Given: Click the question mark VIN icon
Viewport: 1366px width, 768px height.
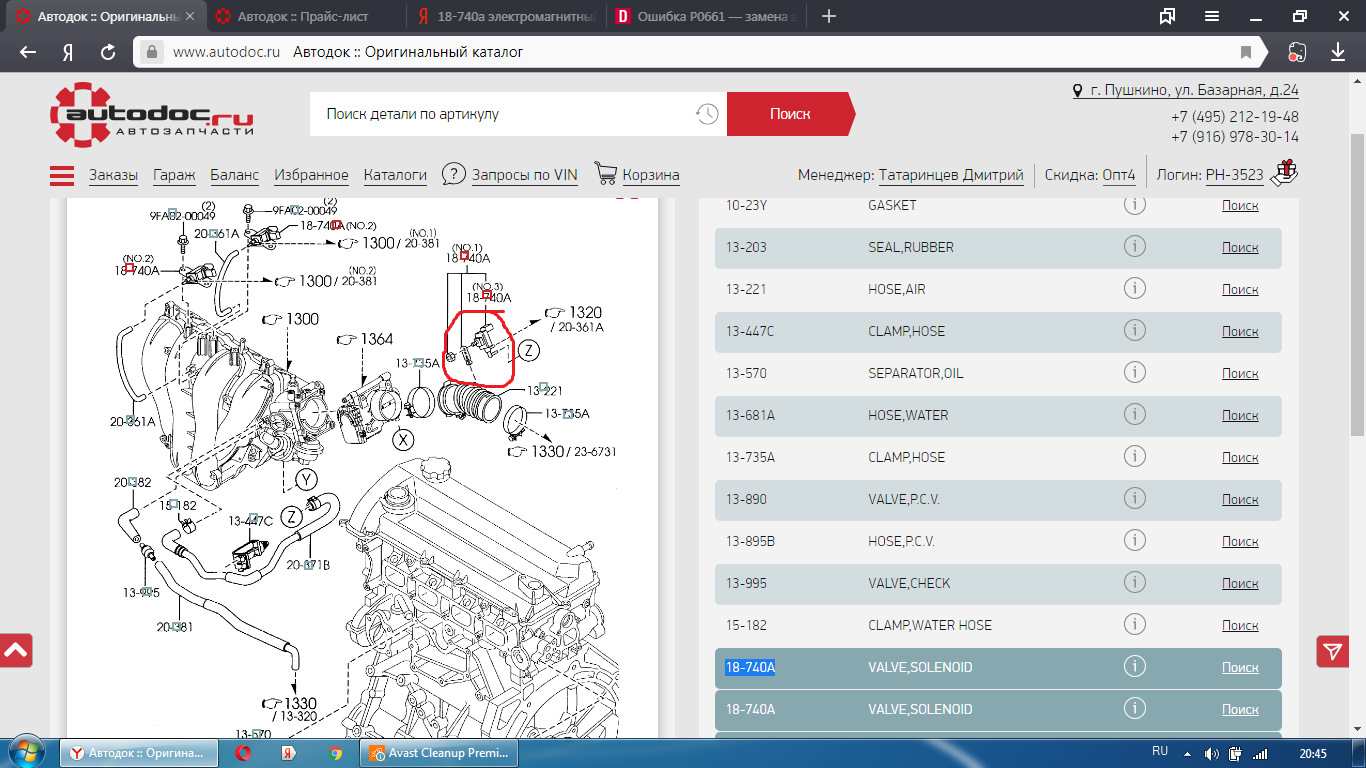Looking at the screenshot, I should pos(454,174).
